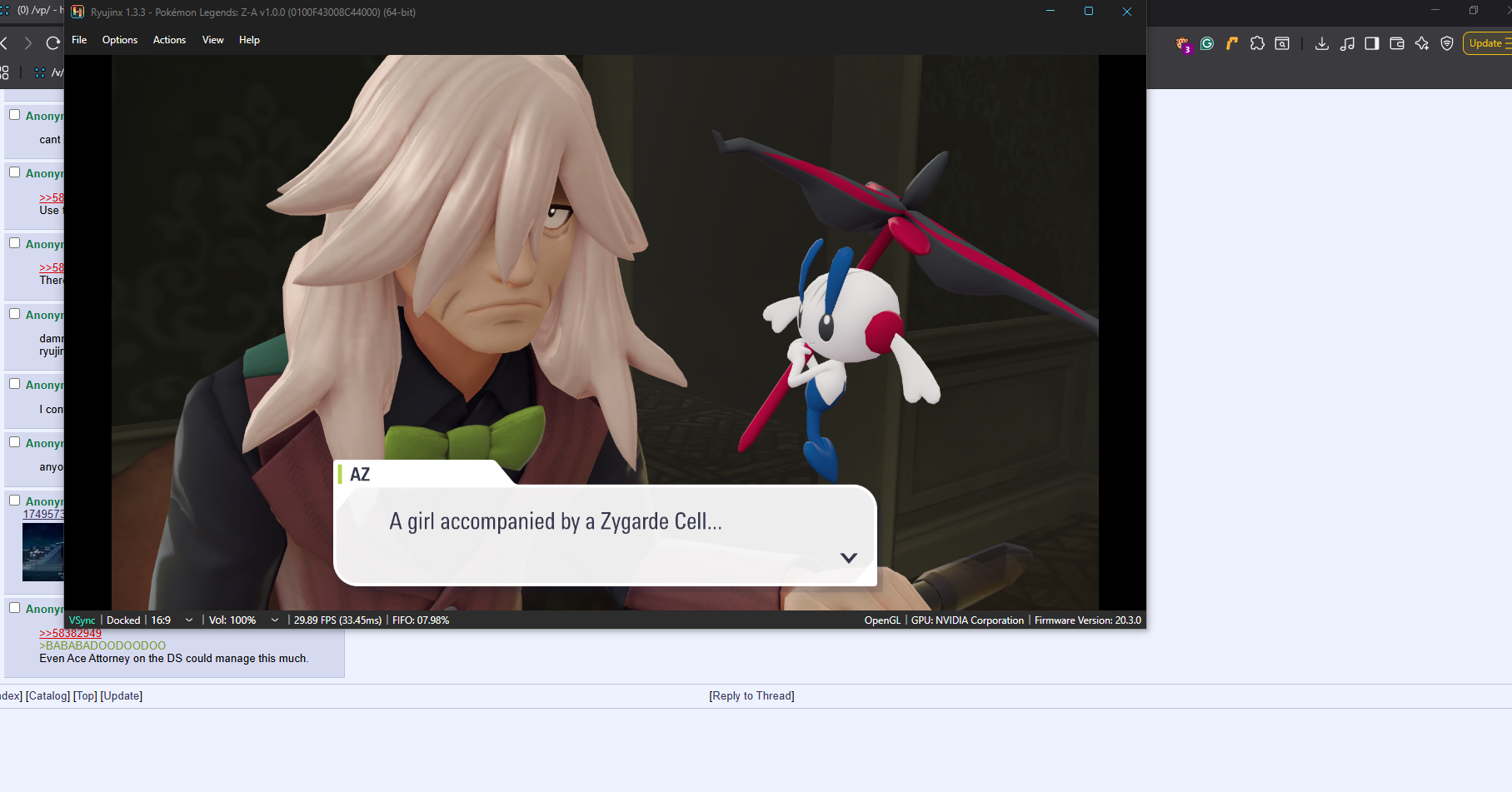1512x792 pixels.
Task: Open the browser downloads icon
Action: (1321, 43)
